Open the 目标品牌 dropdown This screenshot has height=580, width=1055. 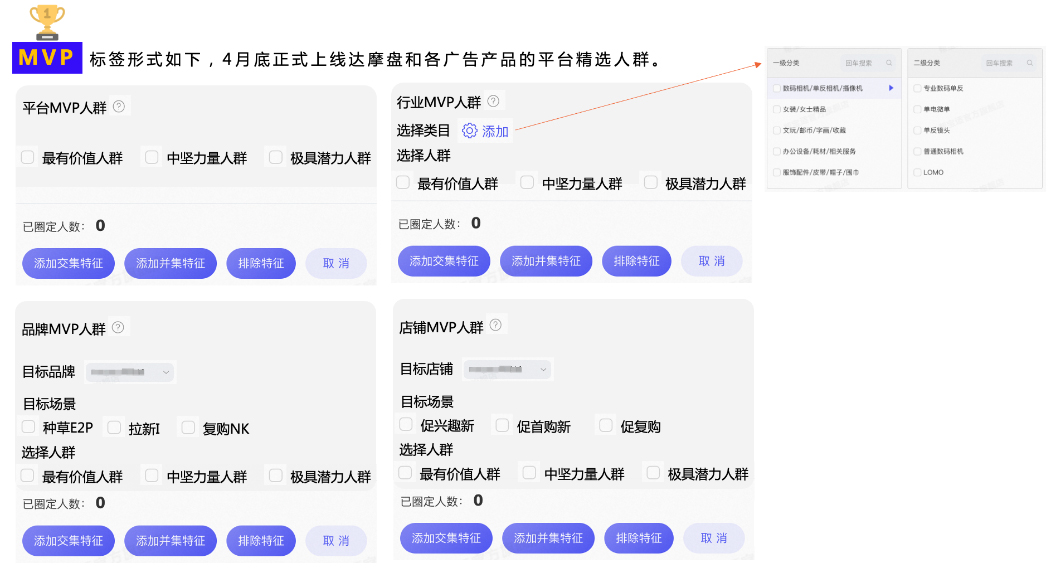click(x=131, y=371)
